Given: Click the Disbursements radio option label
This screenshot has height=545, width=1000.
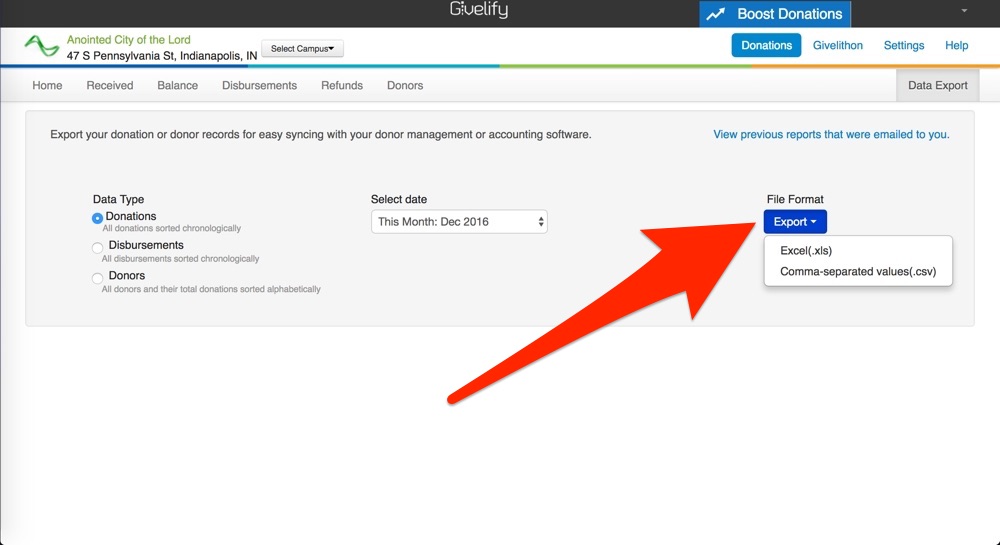Looking at the screenshot, I should pyautogui.click(x=146, y=245).
